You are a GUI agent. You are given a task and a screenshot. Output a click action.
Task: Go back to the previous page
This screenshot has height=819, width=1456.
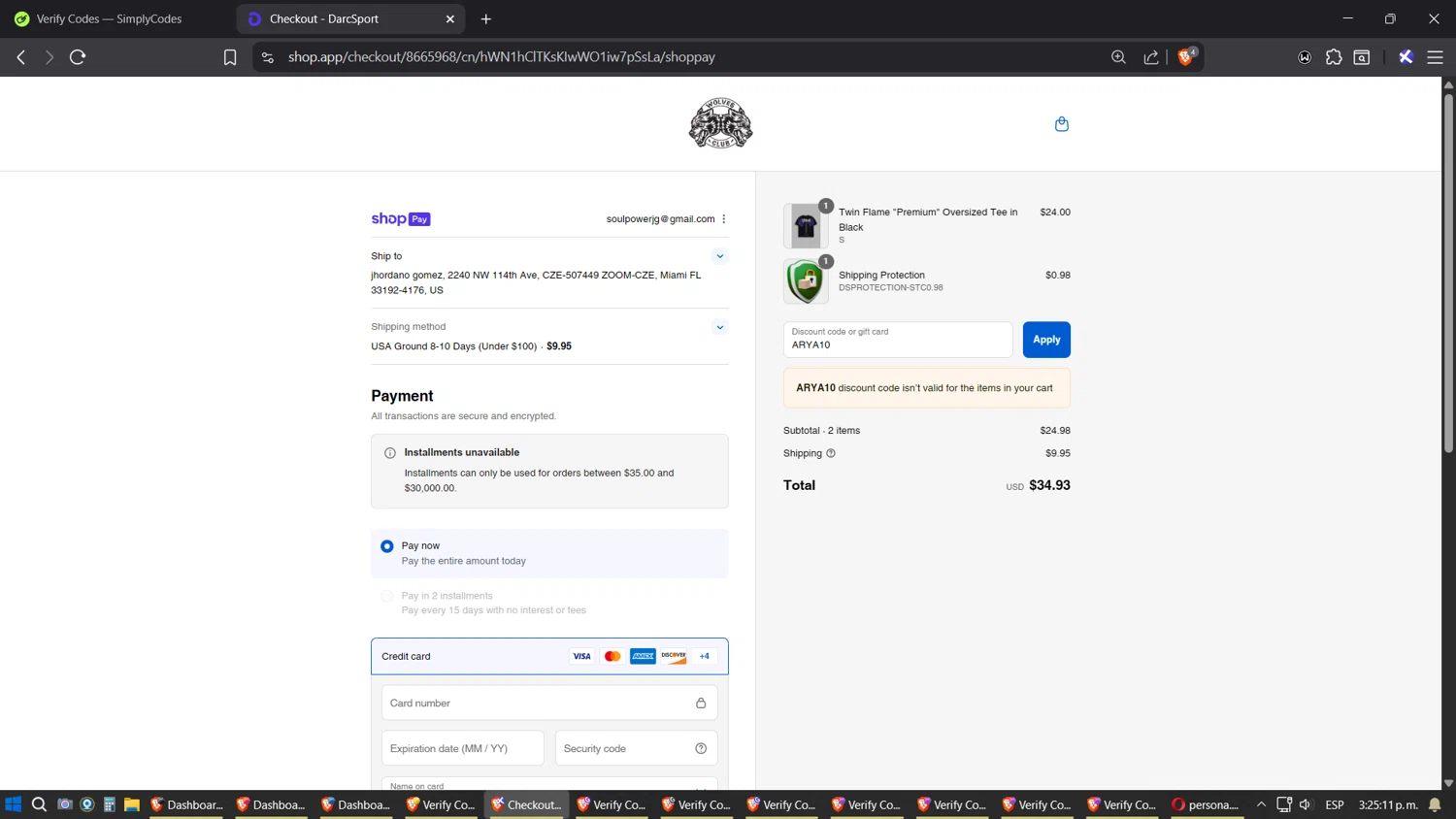pyautogui.click(x=20, y=57)
